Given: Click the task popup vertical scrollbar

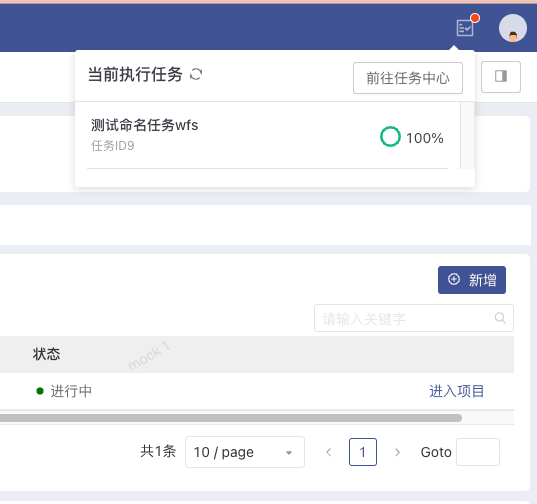Looking at the screenshot, I should [x=467, y=136].
